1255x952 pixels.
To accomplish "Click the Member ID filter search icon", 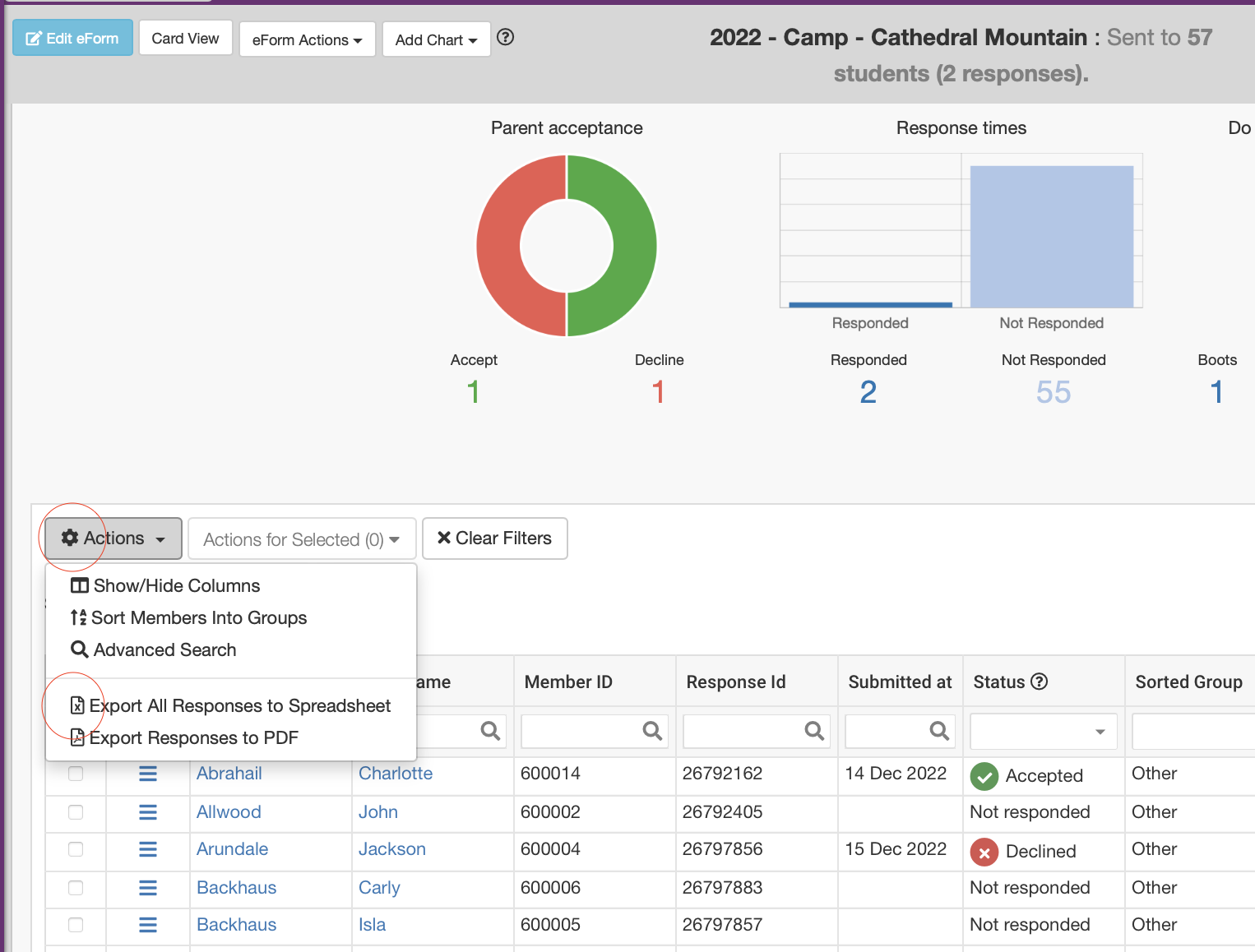I will pos(652,731).
